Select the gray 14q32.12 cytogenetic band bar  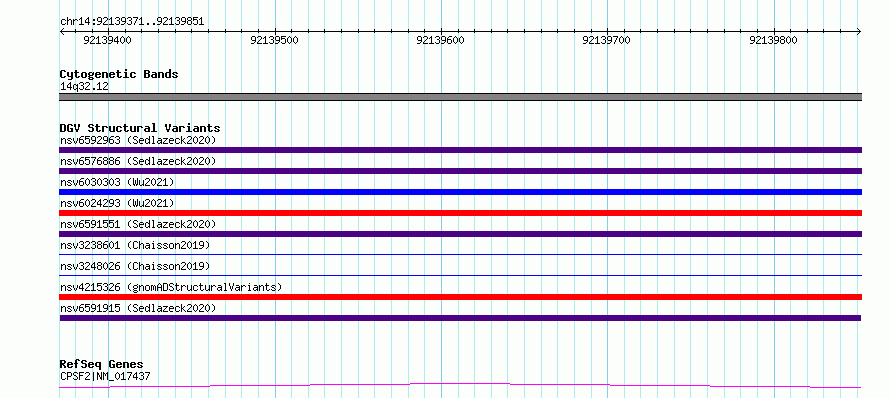click(460, 97)
